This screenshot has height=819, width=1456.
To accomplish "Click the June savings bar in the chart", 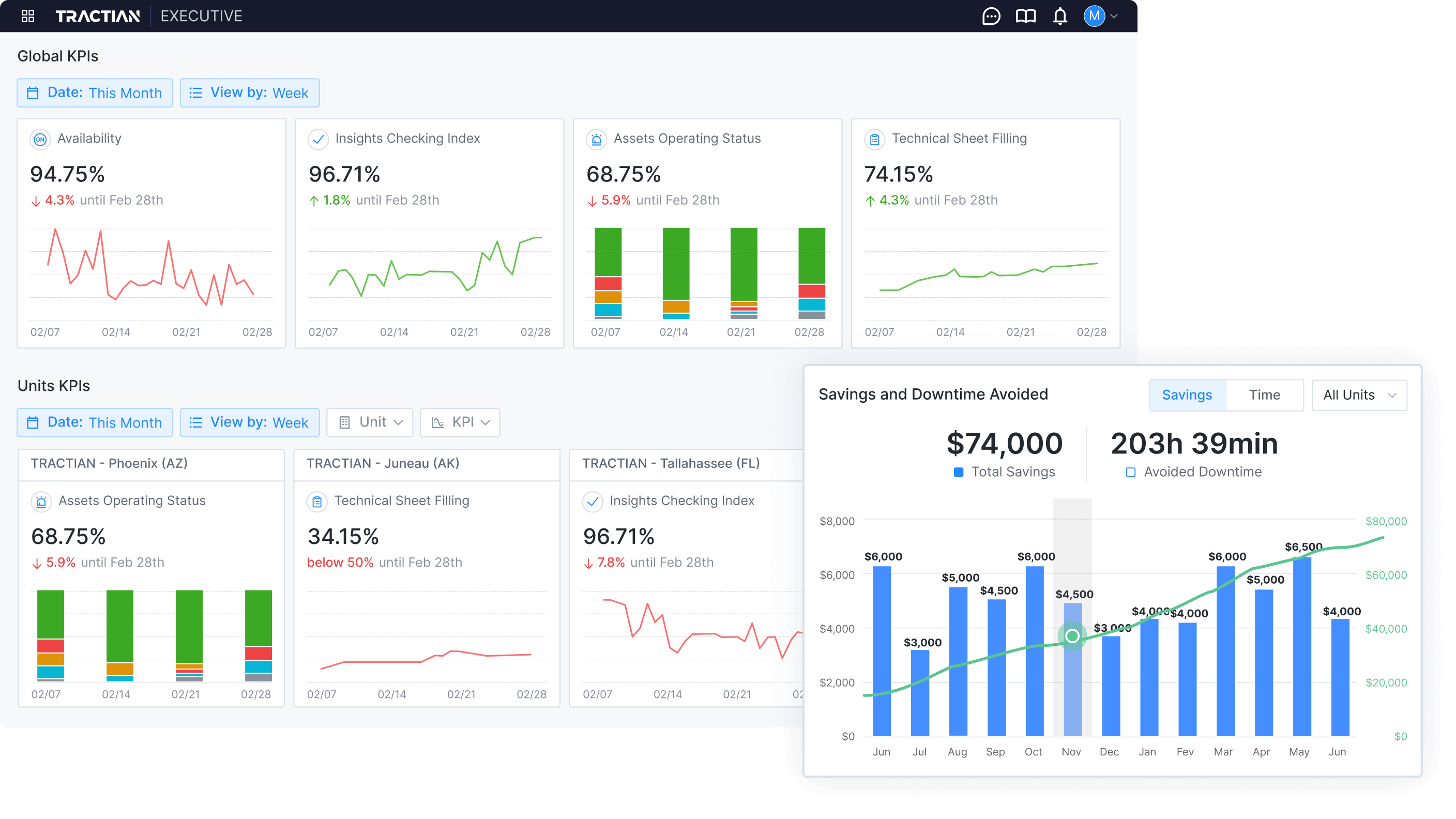I will (x=882, y=650).
